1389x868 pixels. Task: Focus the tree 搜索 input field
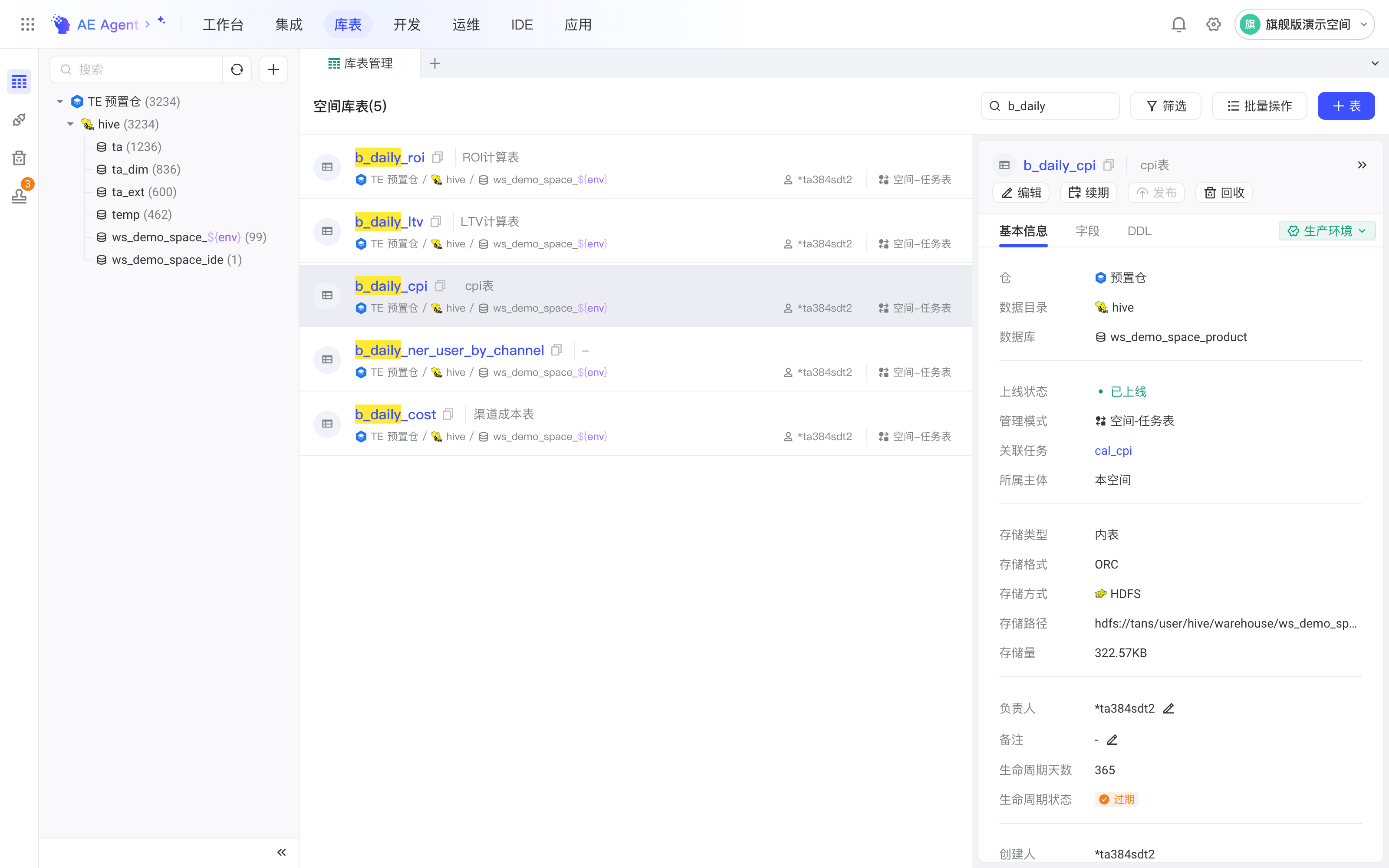click(137, 69)
